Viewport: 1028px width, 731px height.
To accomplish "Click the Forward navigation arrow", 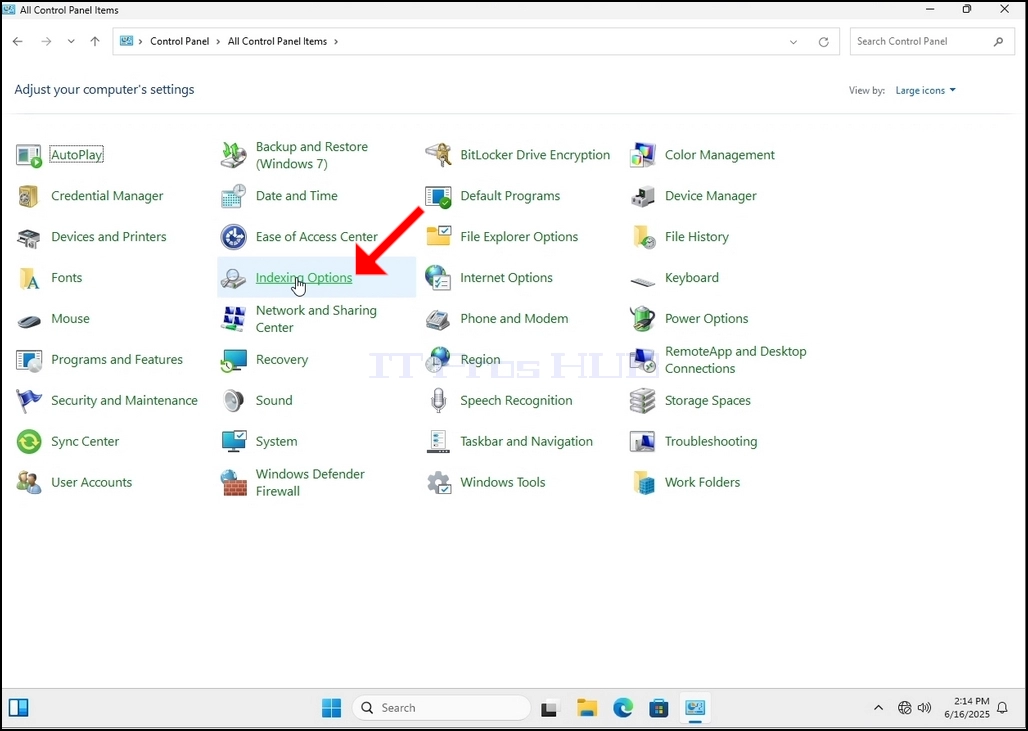I will pyautogui.click(x=46, y=41).
